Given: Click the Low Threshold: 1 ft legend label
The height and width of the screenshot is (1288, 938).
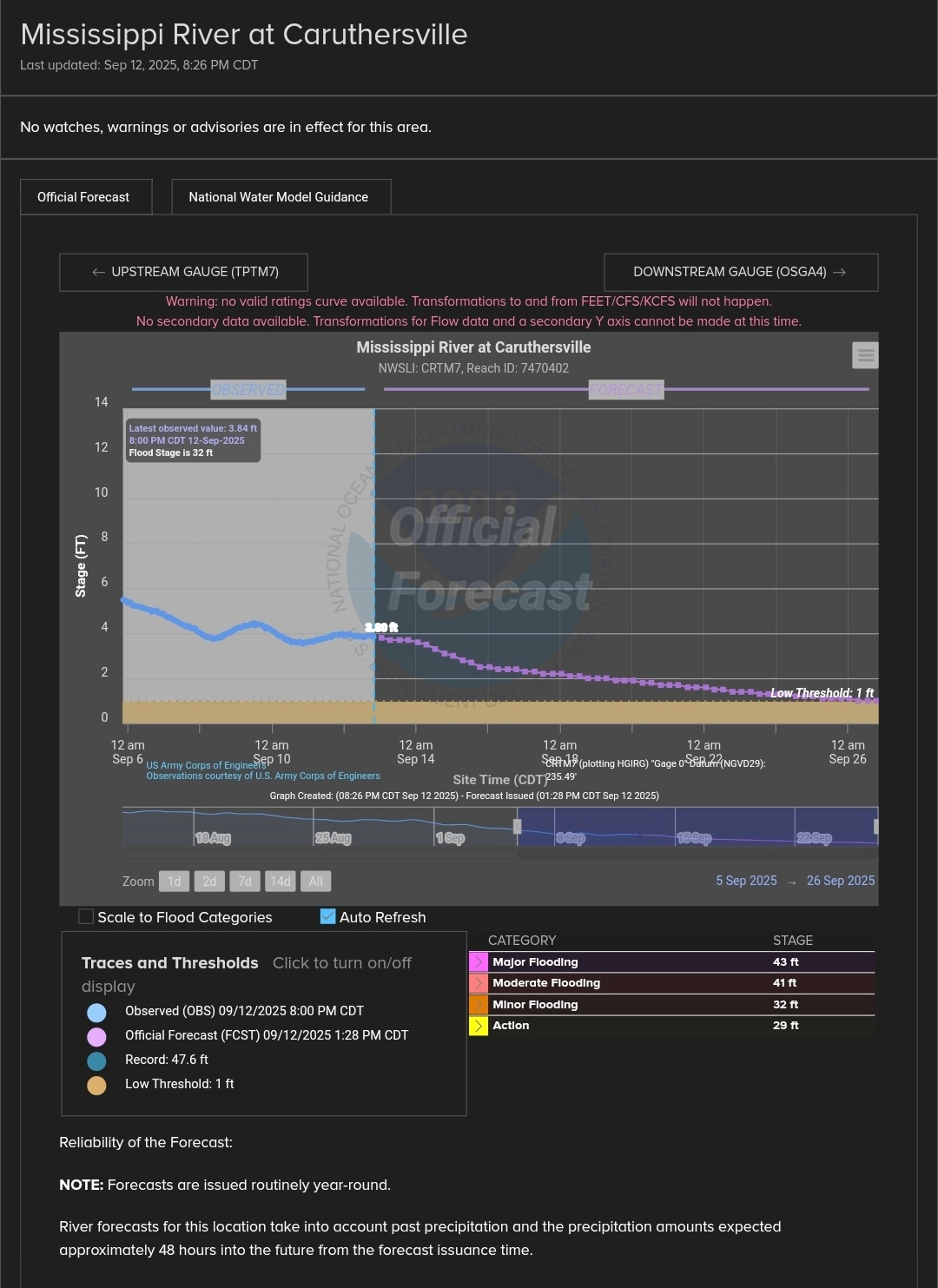Looking at the screenshot, I should point(180,1084).
